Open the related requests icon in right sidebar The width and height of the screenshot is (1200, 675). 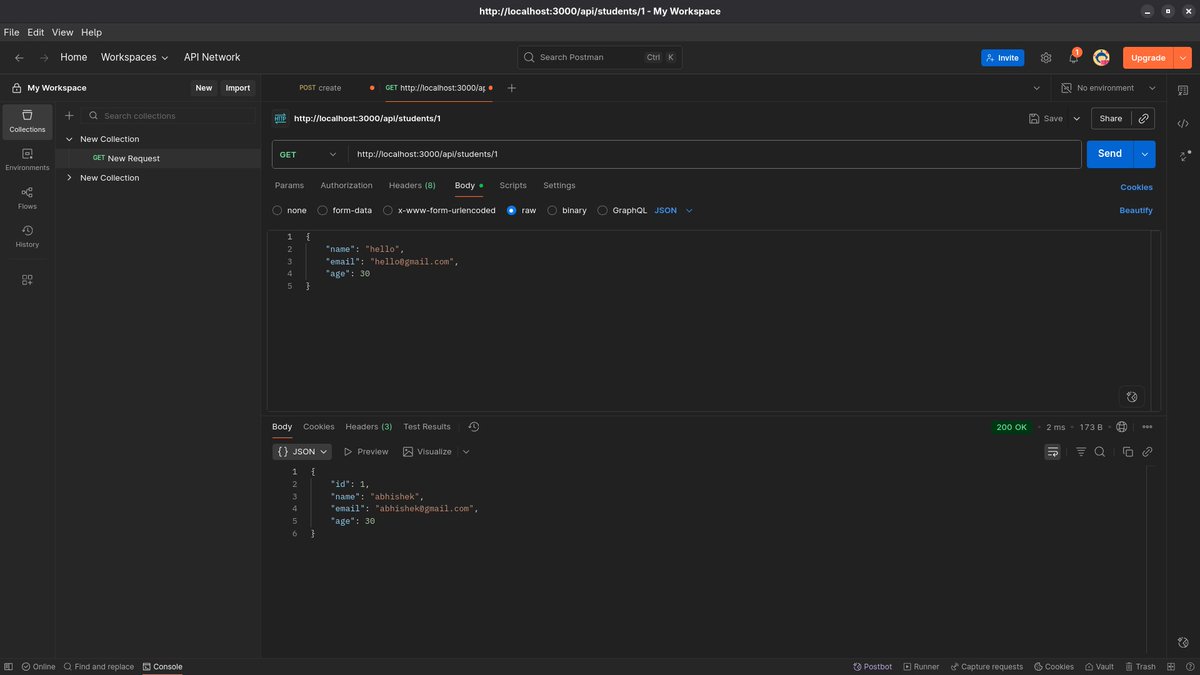pos(1184,156)
